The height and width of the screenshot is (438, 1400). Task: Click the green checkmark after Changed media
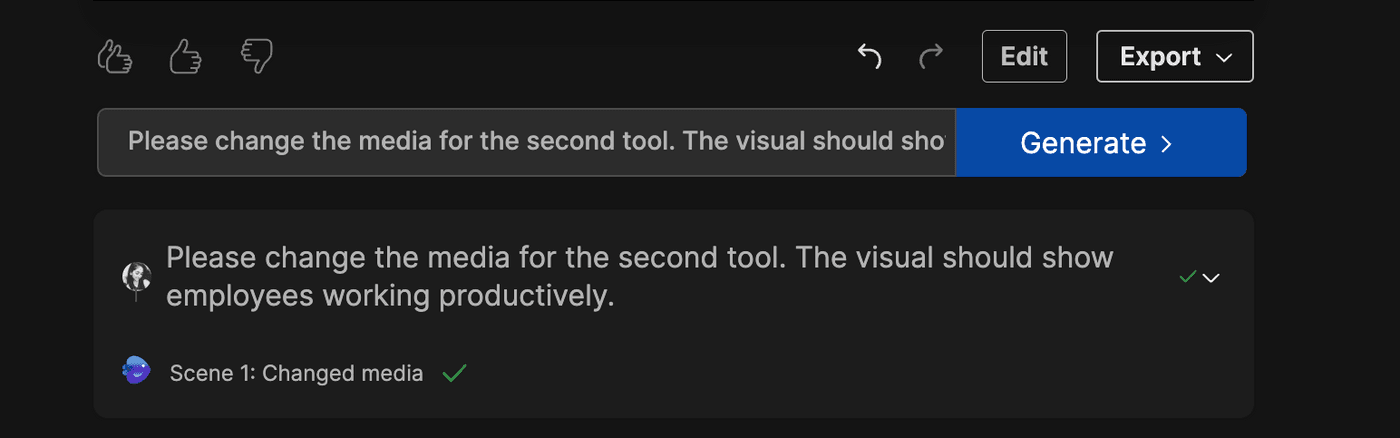tap(455, 373)
